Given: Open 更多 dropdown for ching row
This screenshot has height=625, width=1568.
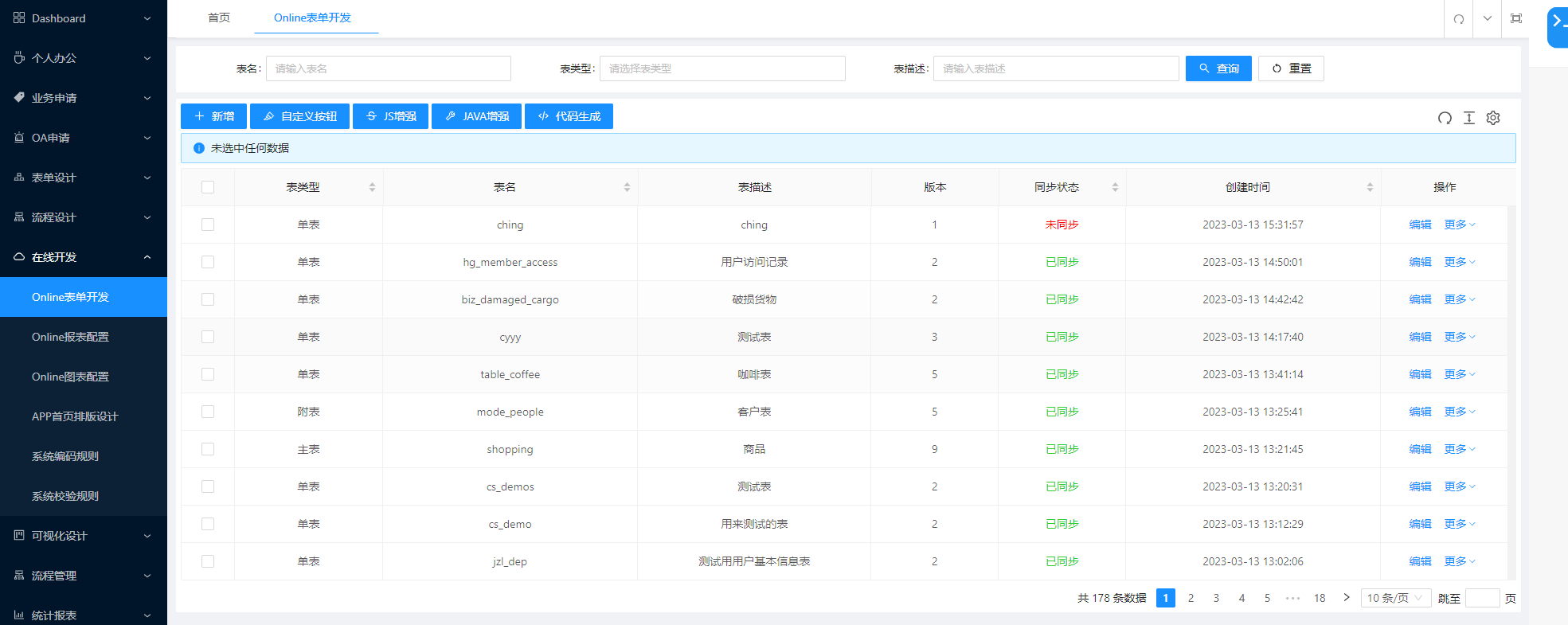Looking at the screenshot, I should pyautogui.click(x=1460, y=225).
